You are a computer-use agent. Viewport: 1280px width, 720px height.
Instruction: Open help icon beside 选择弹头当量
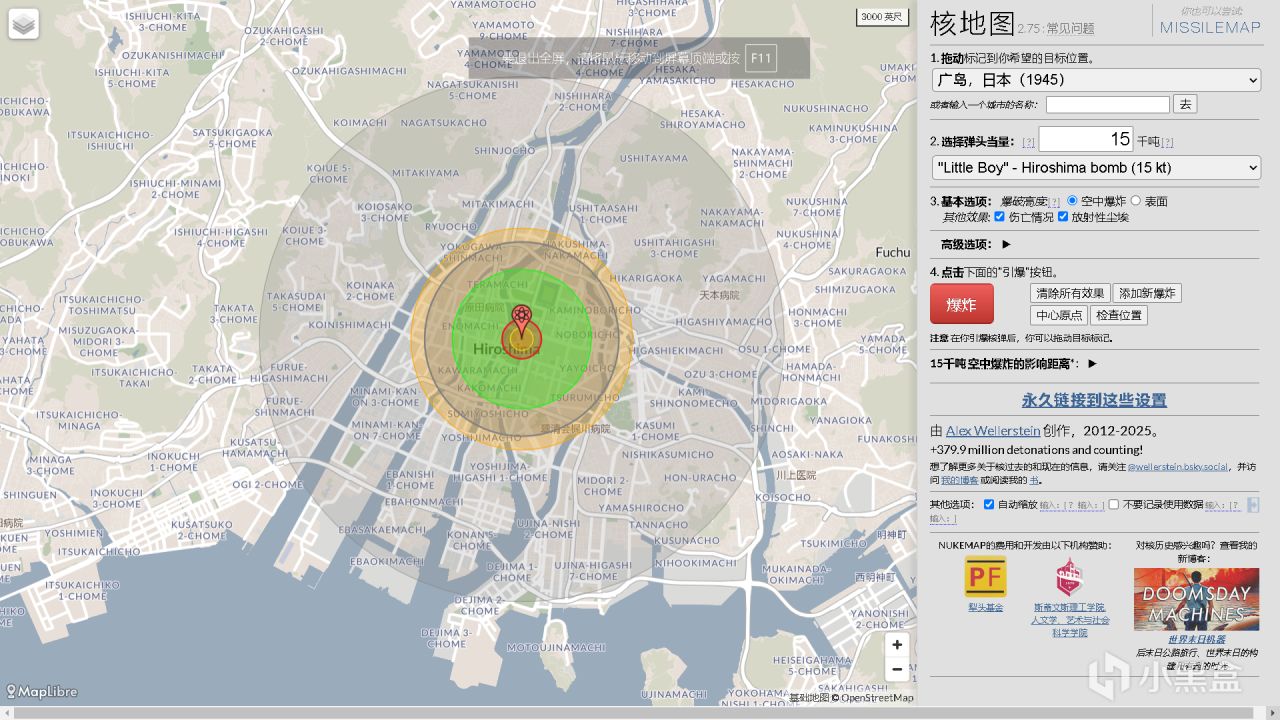coord(1028,143)
